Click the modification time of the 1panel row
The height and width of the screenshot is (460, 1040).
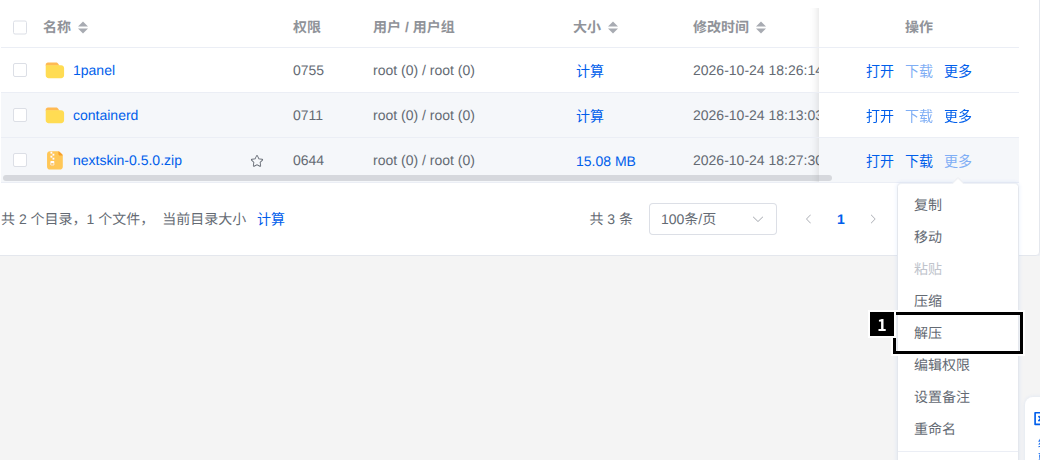756,70
